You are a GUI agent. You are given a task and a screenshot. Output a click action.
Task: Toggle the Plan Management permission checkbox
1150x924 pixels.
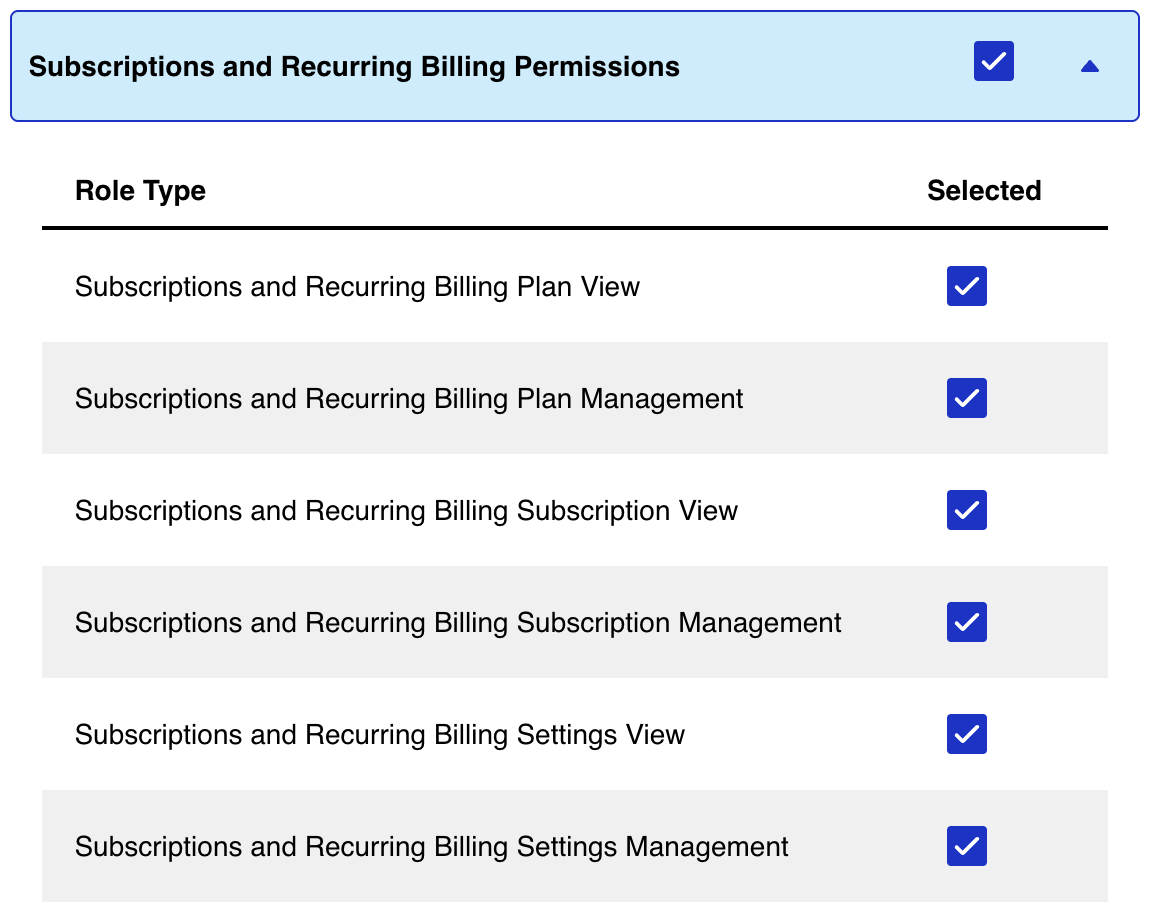pyautogui.click(x=966, y=398)
